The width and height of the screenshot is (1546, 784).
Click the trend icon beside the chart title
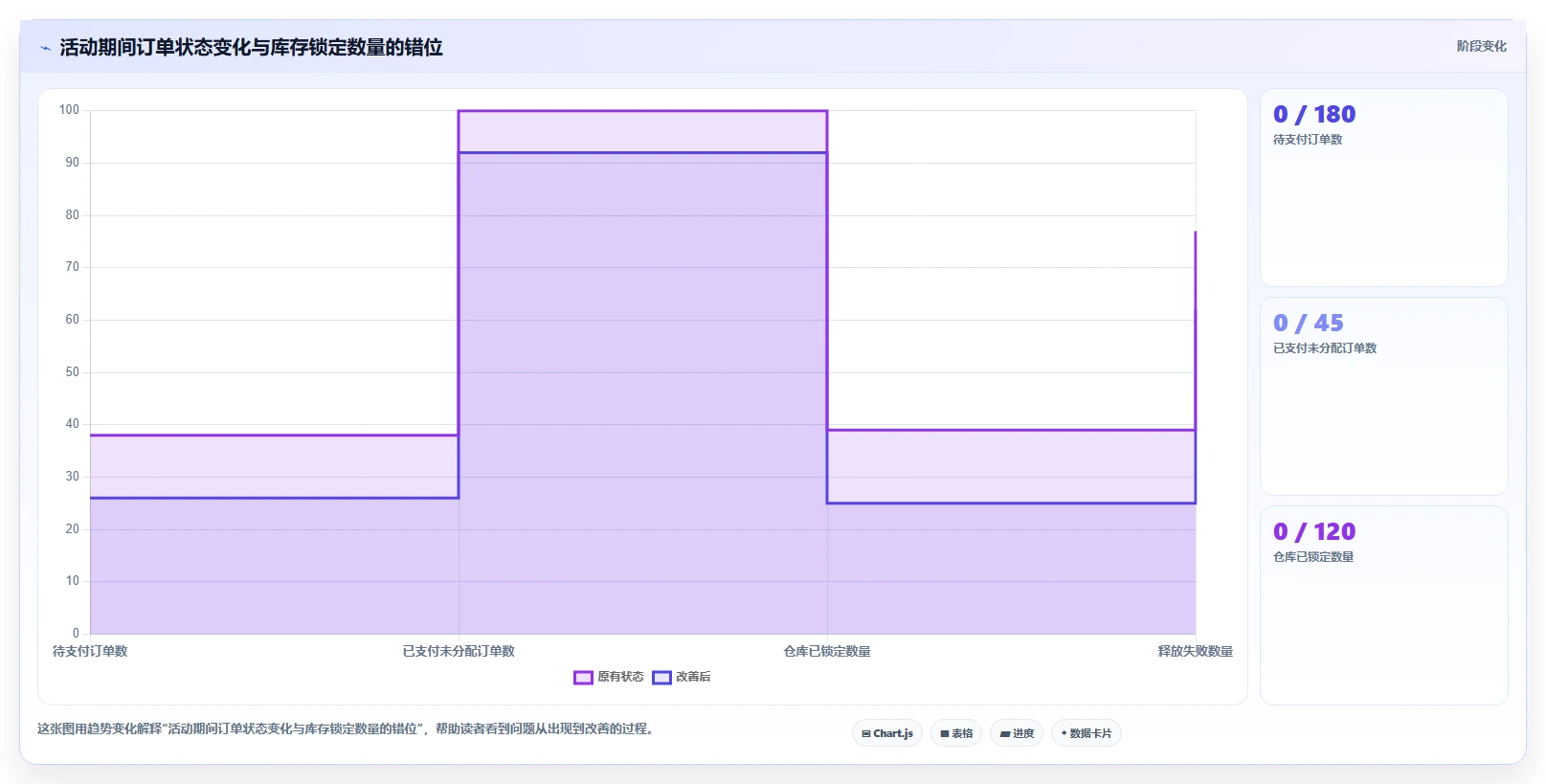tap(45, 48)
